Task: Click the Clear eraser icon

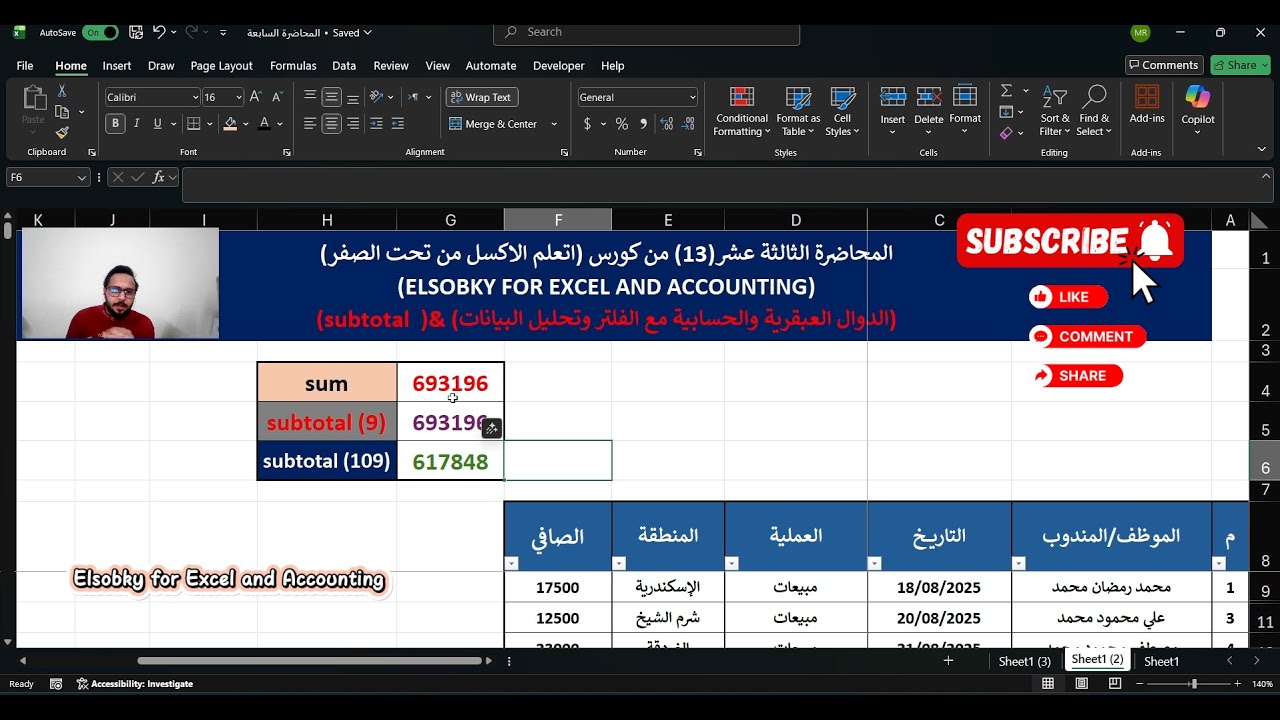Action: pyautogui.click(x=1007, y=132)
